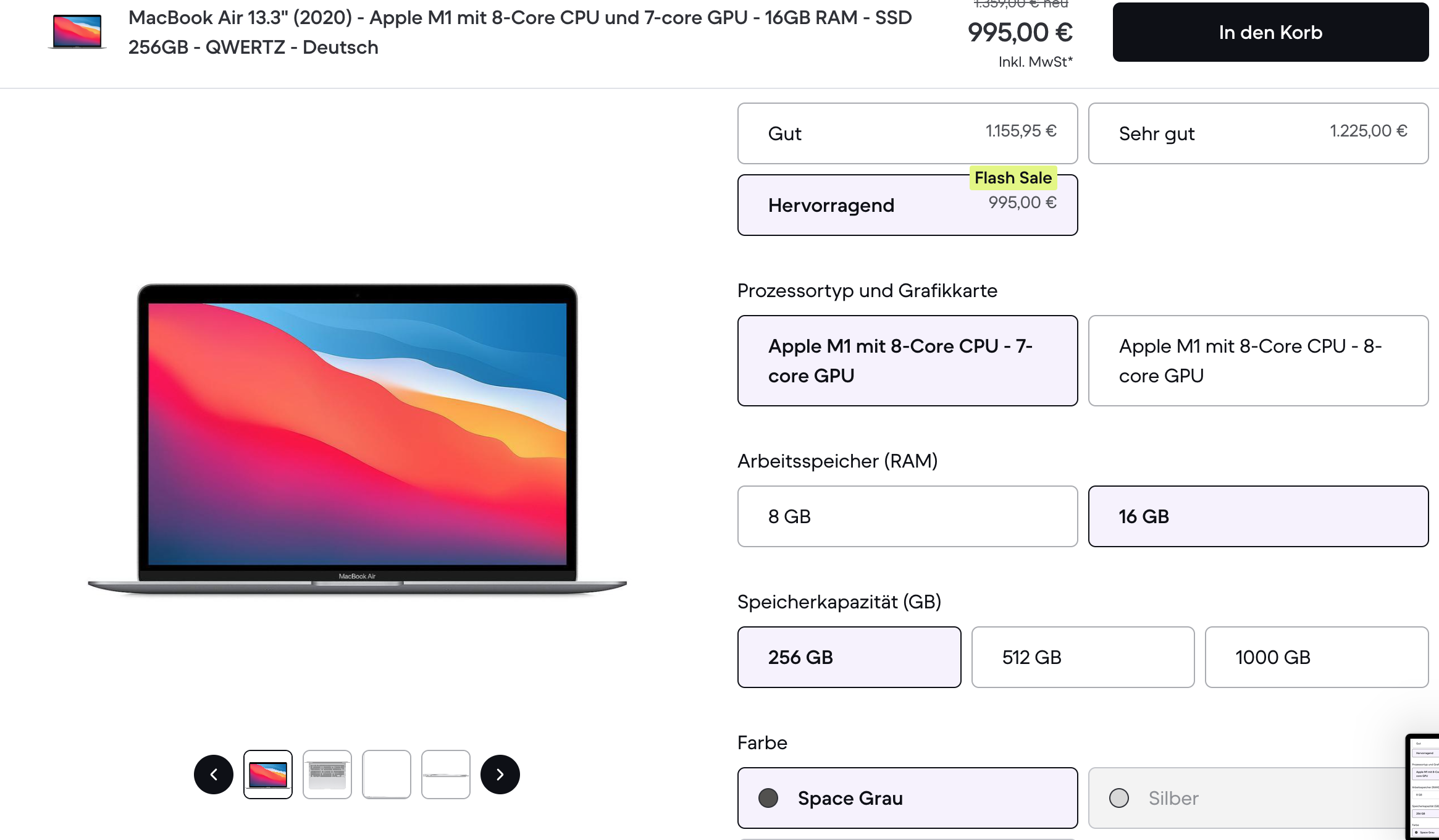1439x840 pixels.
Task: Choose 512 GB storage capacity
Action: tap(1083, 657)
